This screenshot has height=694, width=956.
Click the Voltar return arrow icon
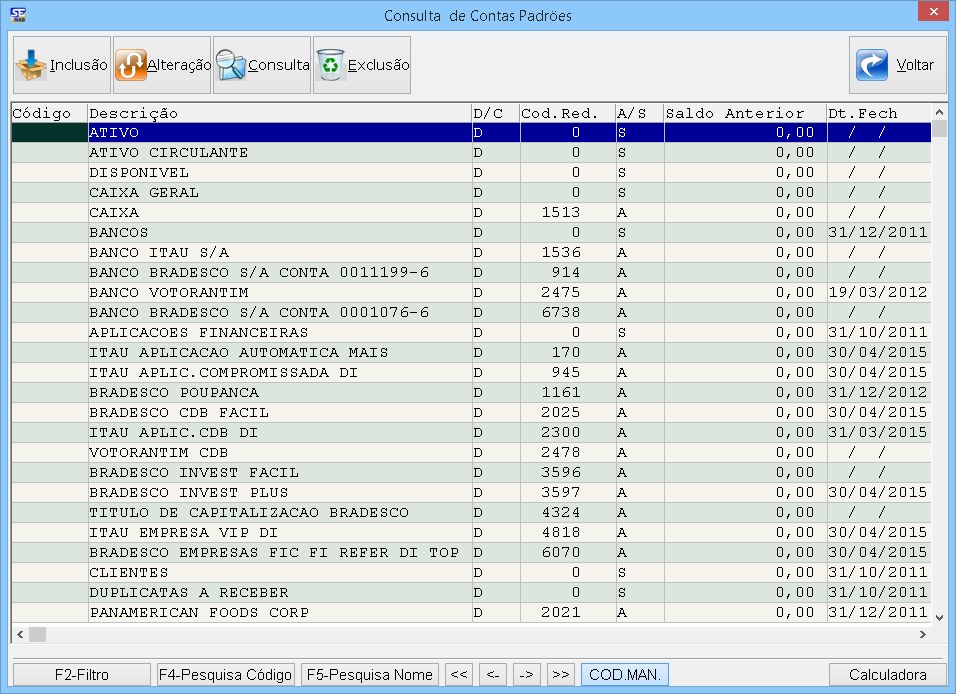tap(873, 66)
